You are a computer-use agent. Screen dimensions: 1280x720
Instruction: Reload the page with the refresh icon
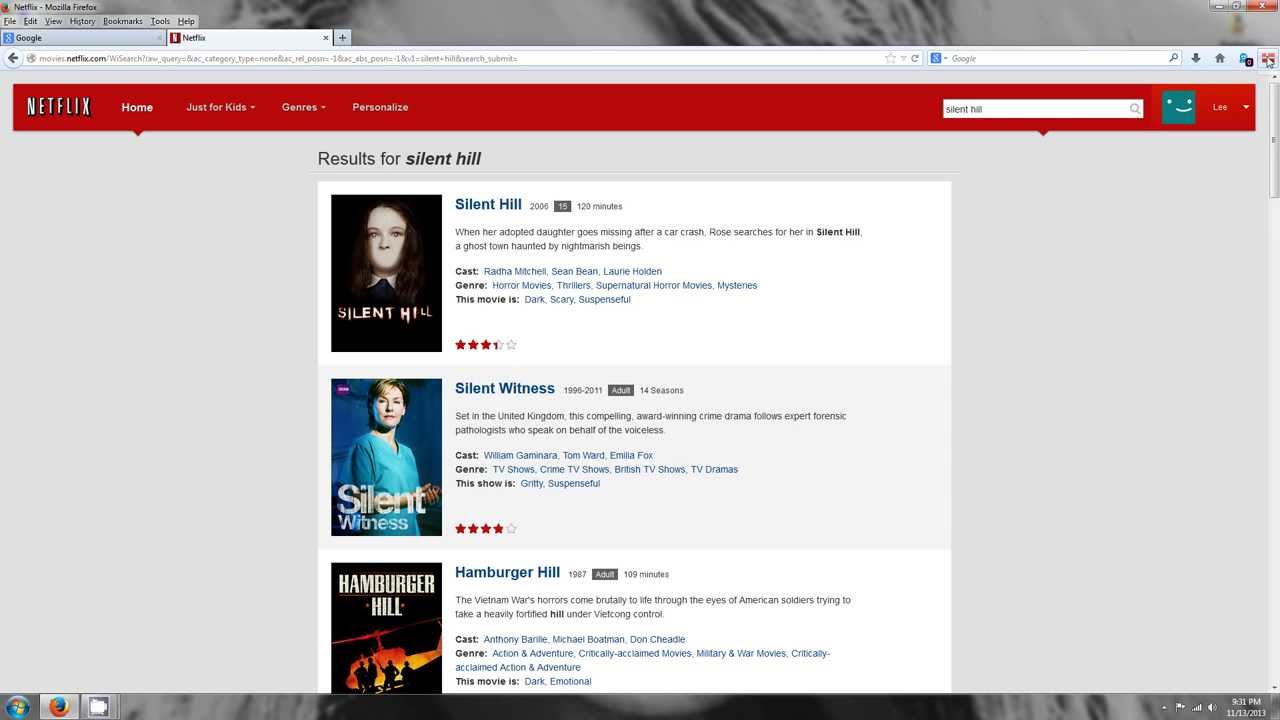click(x=914, y=58)
